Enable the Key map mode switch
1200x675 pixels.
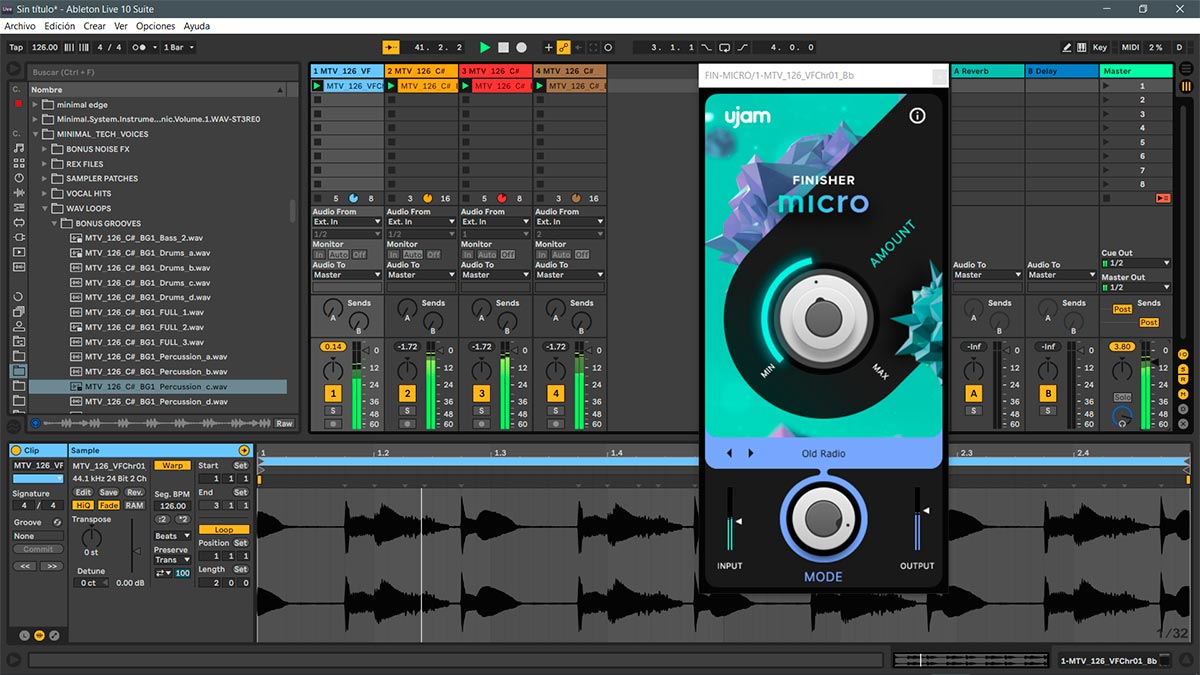click(1100, 47)
